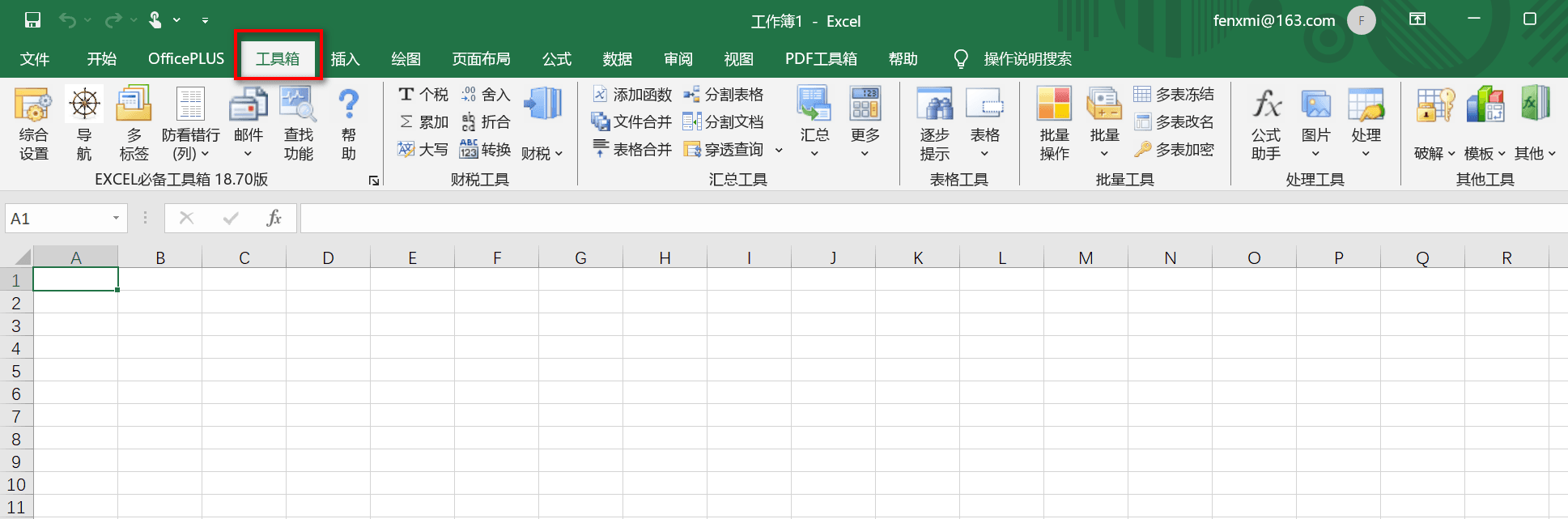Image resolution: width=1568 pixels, height=519 pixels.
Task: Save the workbook with the save icon
Action: pyautogui.click(x=32, y=20)
